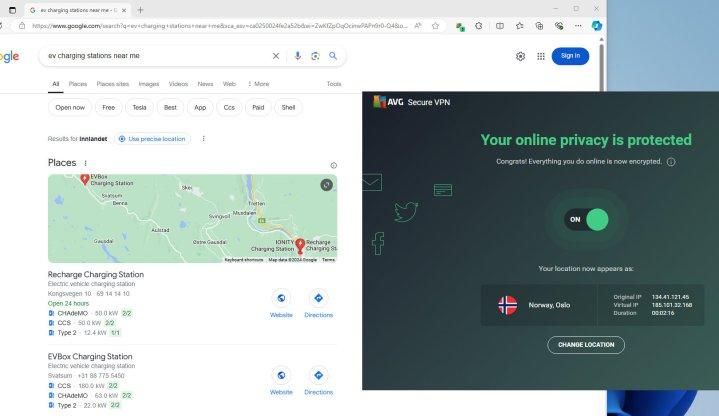Click encryption info icon in AVG VPN
The height and width of the screenshot is (416, 719).
point(671,162)
